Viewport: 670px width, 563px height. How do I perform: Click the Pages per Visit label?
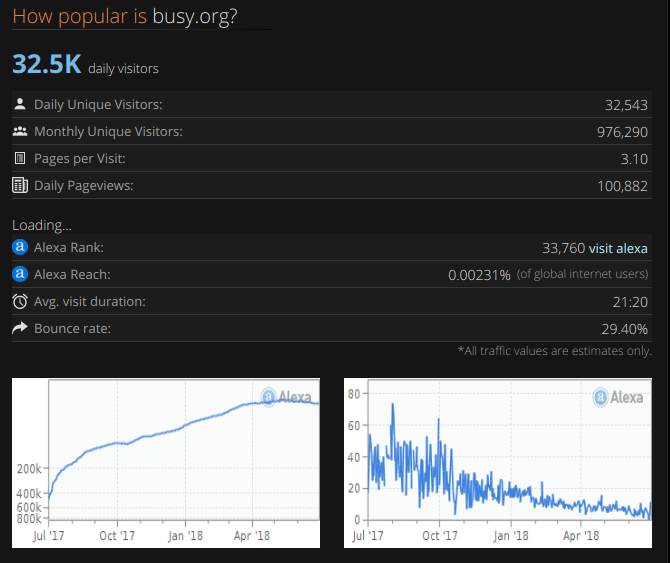[79, 158]
